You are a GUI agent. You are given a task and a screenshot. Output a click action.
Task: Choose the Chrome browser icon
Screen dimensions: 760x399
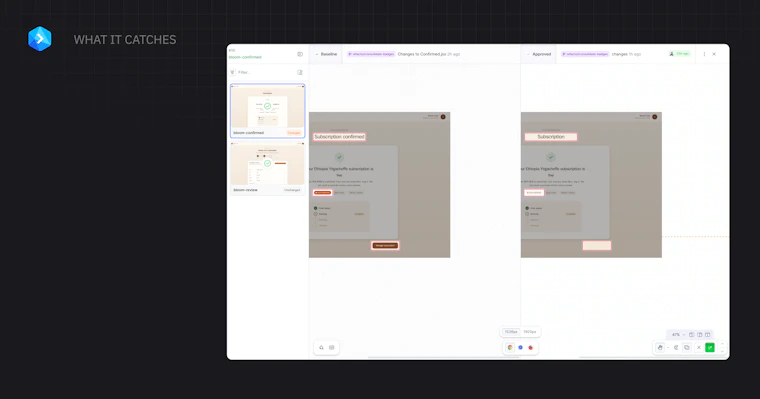pyautogui.click(x=510, y=348)
